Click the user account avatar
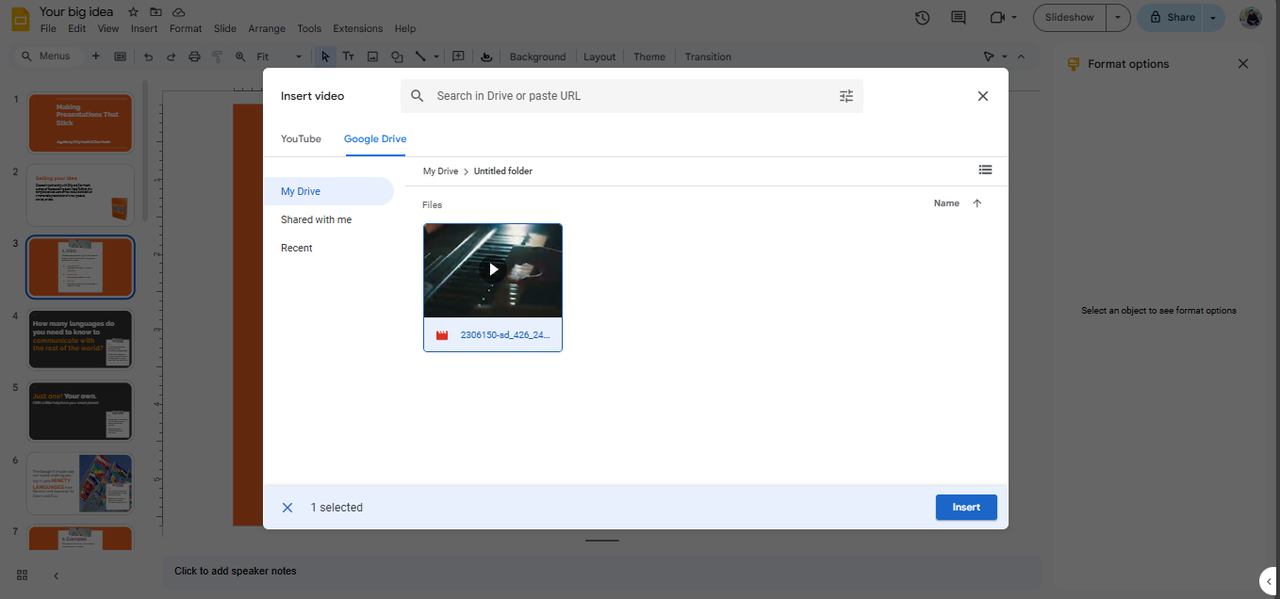The width and height of the screenshot is (1280, 599). point(1250,17)
